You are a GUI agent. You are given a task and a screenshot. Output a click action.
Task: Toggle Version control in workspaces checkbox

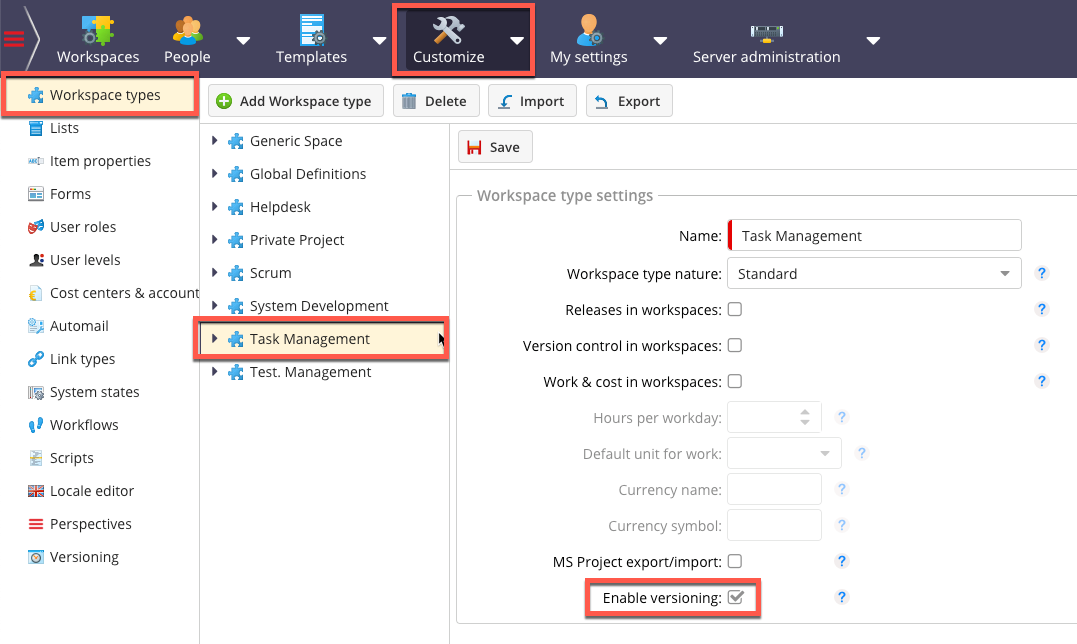[734, 346]
